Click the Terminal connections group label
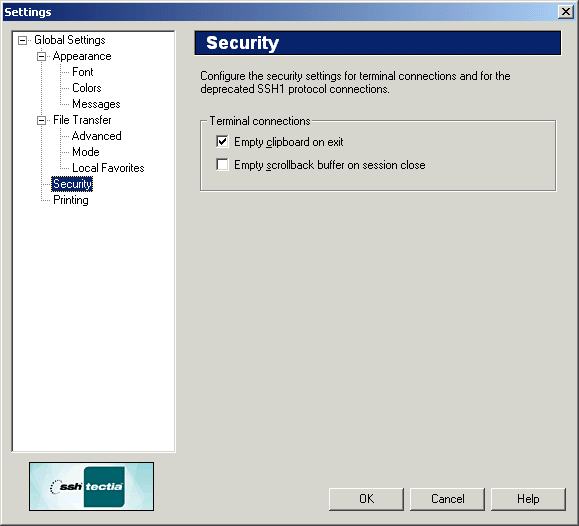This screenshot has height=526, width=579. coord(260,121)
